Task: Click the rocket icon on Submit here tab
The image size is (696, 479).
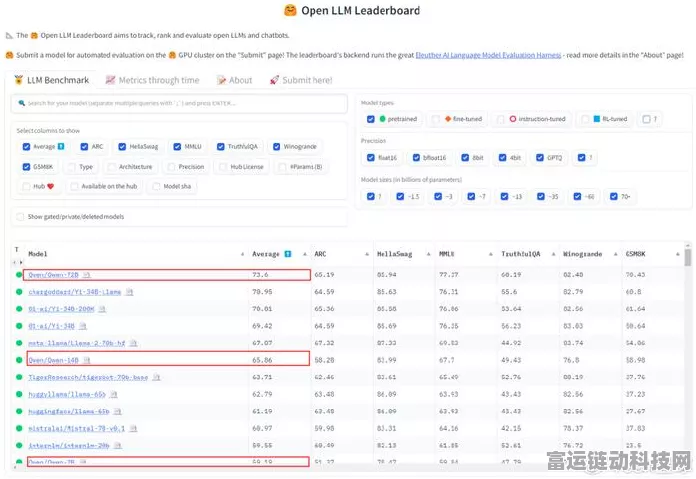Action: (x=274, y=80)
